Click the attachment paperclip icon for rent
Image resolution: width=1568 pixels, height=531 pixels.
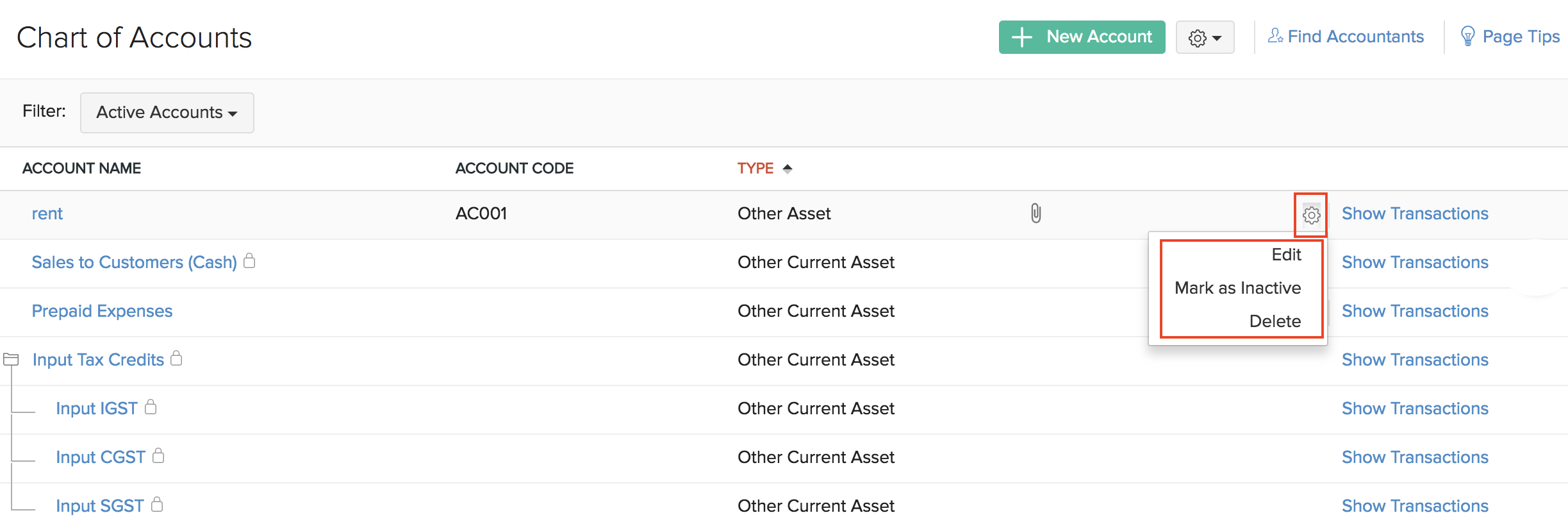pos(1036,214)
